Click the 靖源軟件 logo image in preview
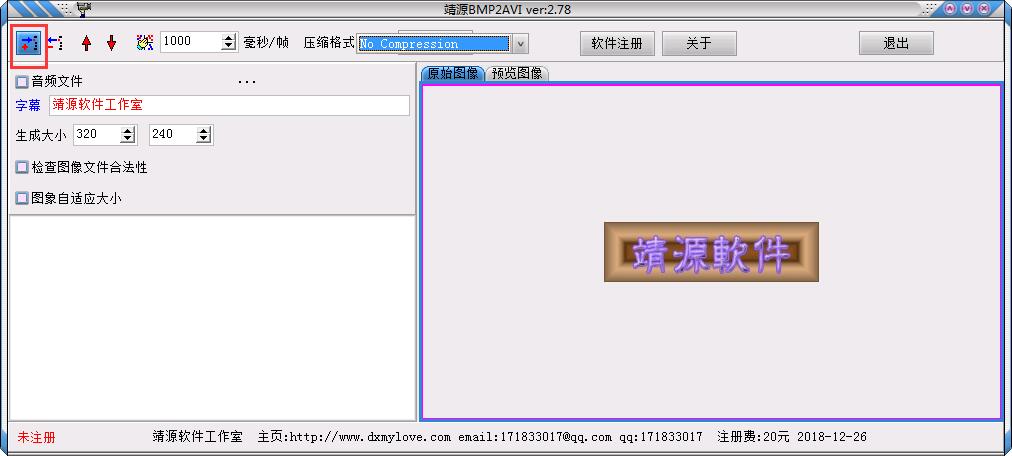The image size is (1012, 456). [x=711, y=252]
